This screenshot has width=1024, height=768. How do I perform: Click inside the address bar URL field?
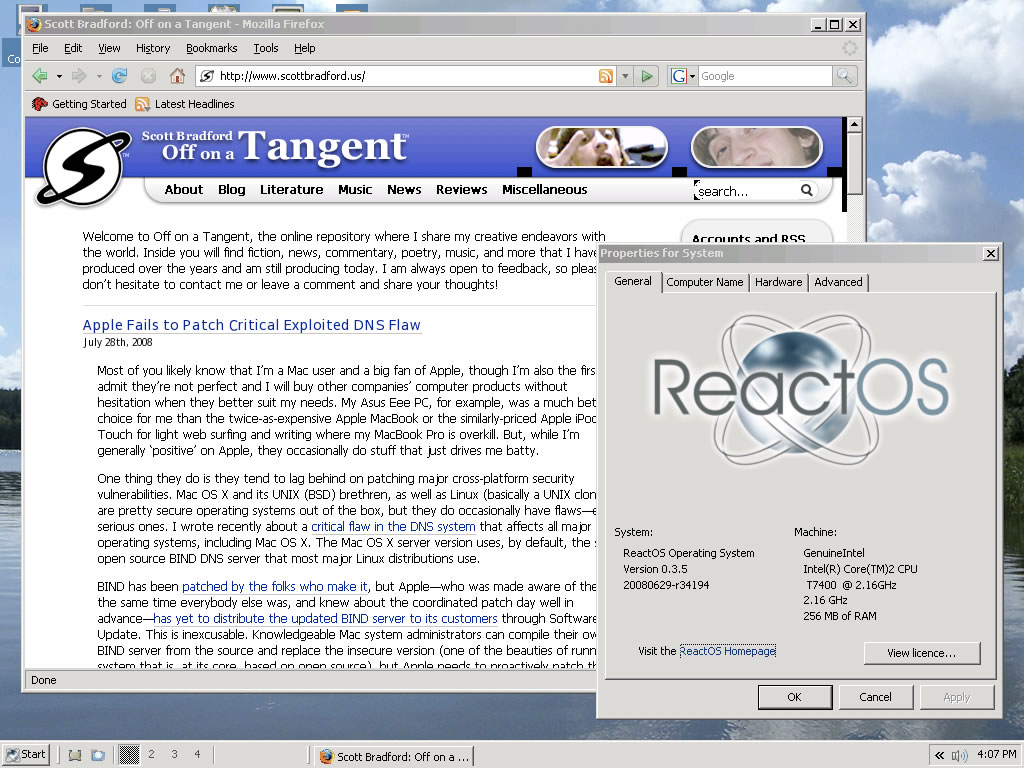point(400,76)
